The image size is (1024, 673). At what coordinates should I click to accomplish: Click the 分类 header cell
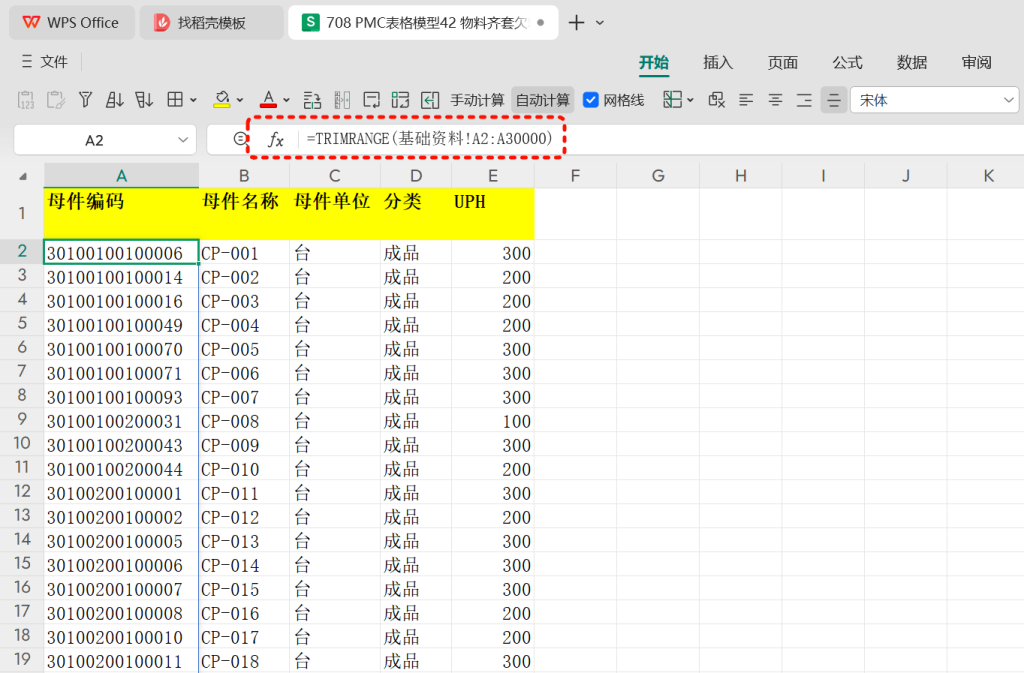(x=415, y=213)
